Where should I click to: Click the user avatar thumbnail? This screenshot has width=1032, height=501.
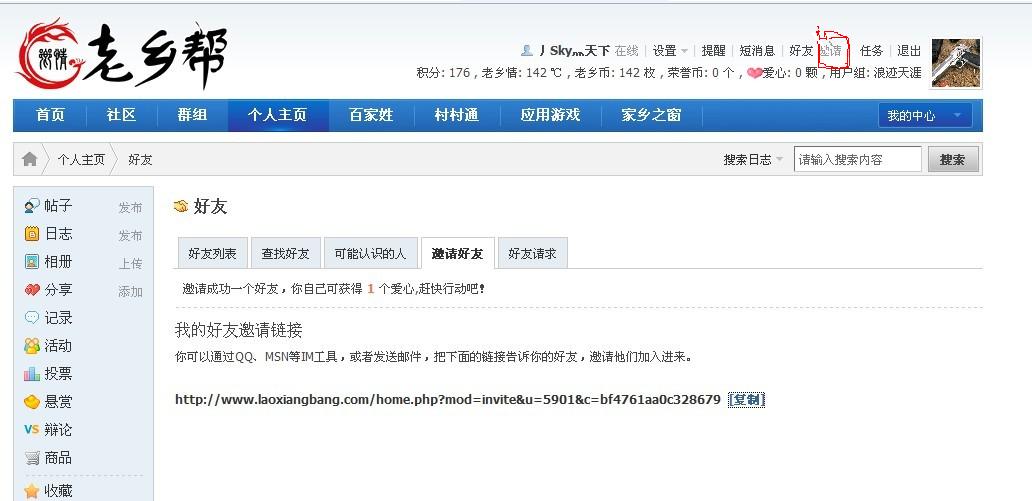(955, 63)
